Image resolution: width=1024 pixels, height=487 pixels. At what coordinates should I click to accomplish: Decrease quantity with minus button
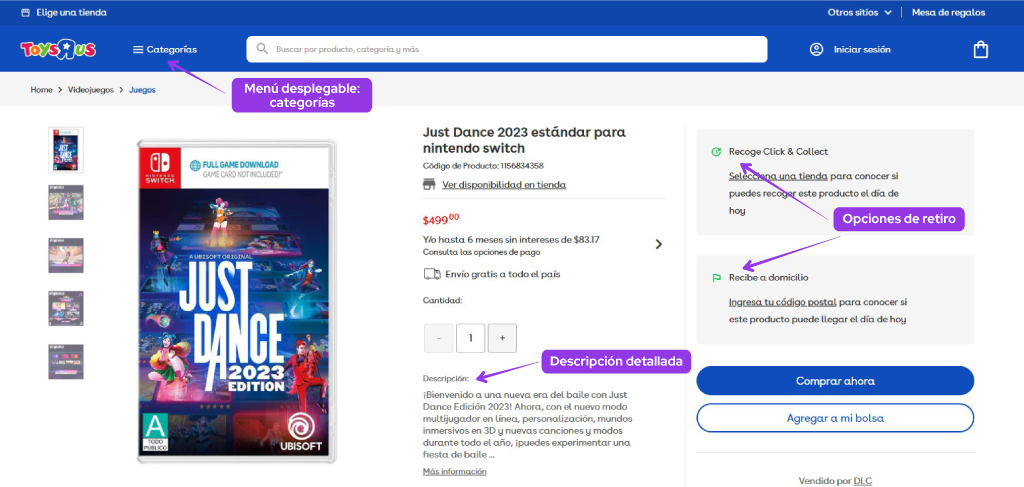(438, 338)
